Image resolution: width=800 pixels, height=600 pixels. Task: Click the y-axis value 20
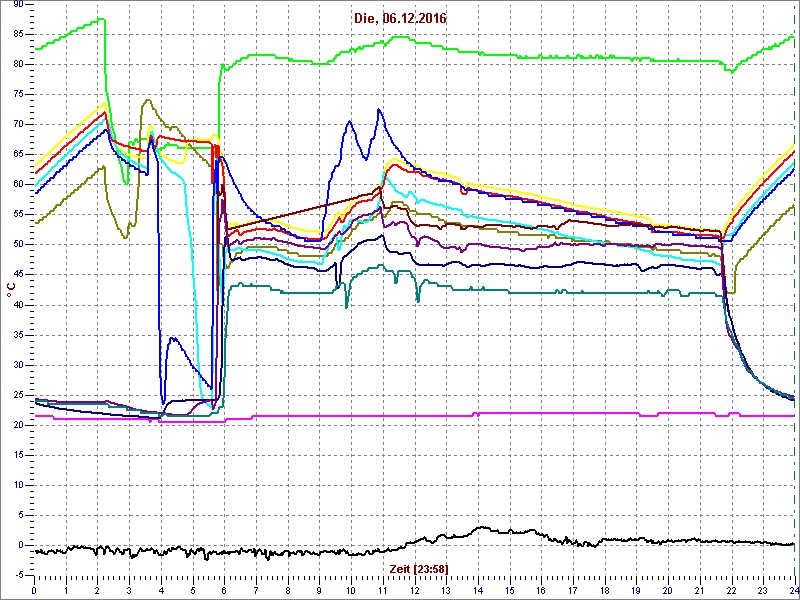click(16, 426)
